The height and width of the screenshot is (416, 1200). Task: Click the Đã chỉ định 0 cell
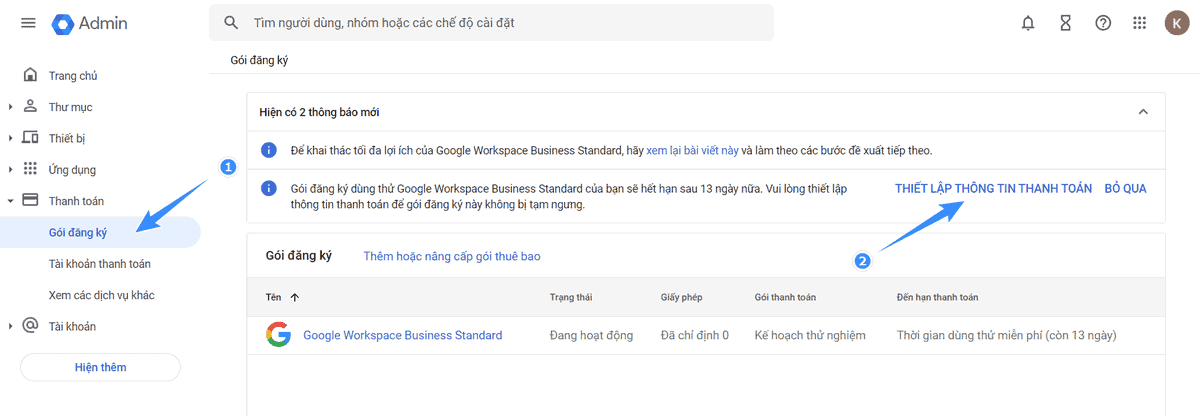pyautogui.click(x=695, y=335)
